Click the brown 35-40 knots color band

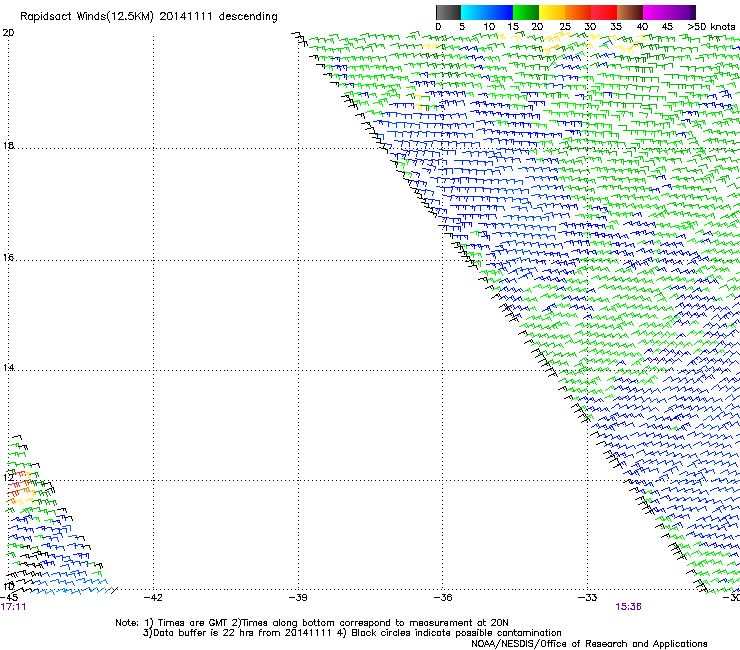point(630,12)
